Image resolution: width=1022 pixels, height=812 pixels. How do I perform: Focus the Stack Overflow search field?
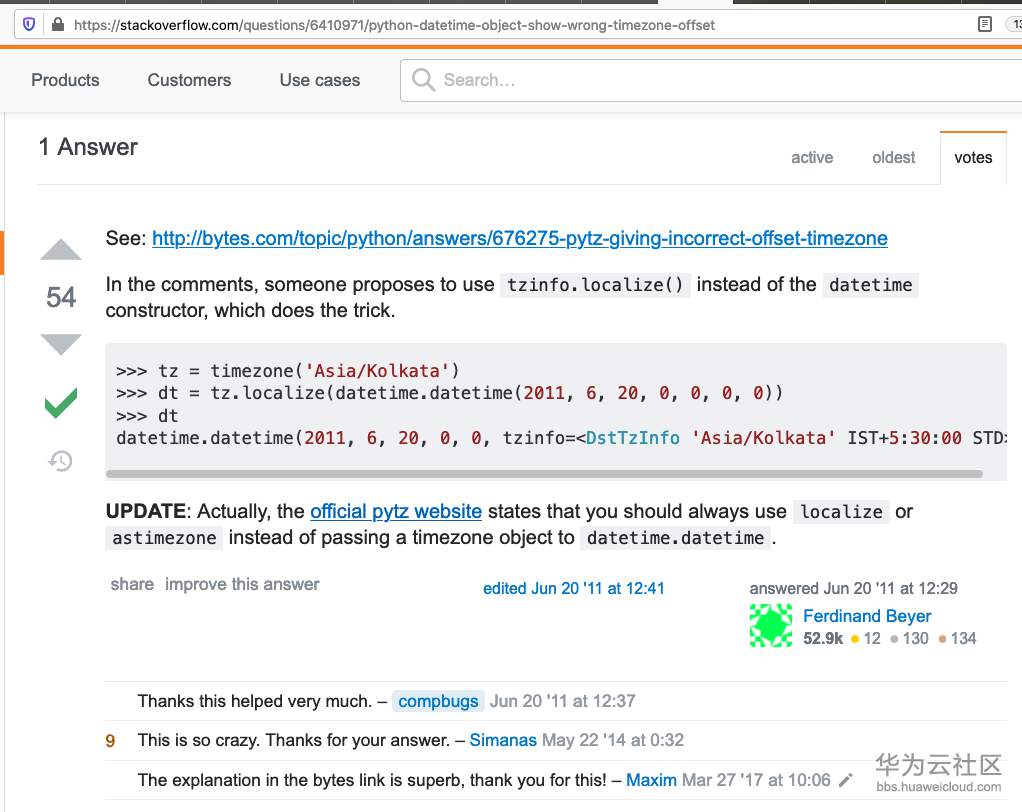[x=700, y=80]
